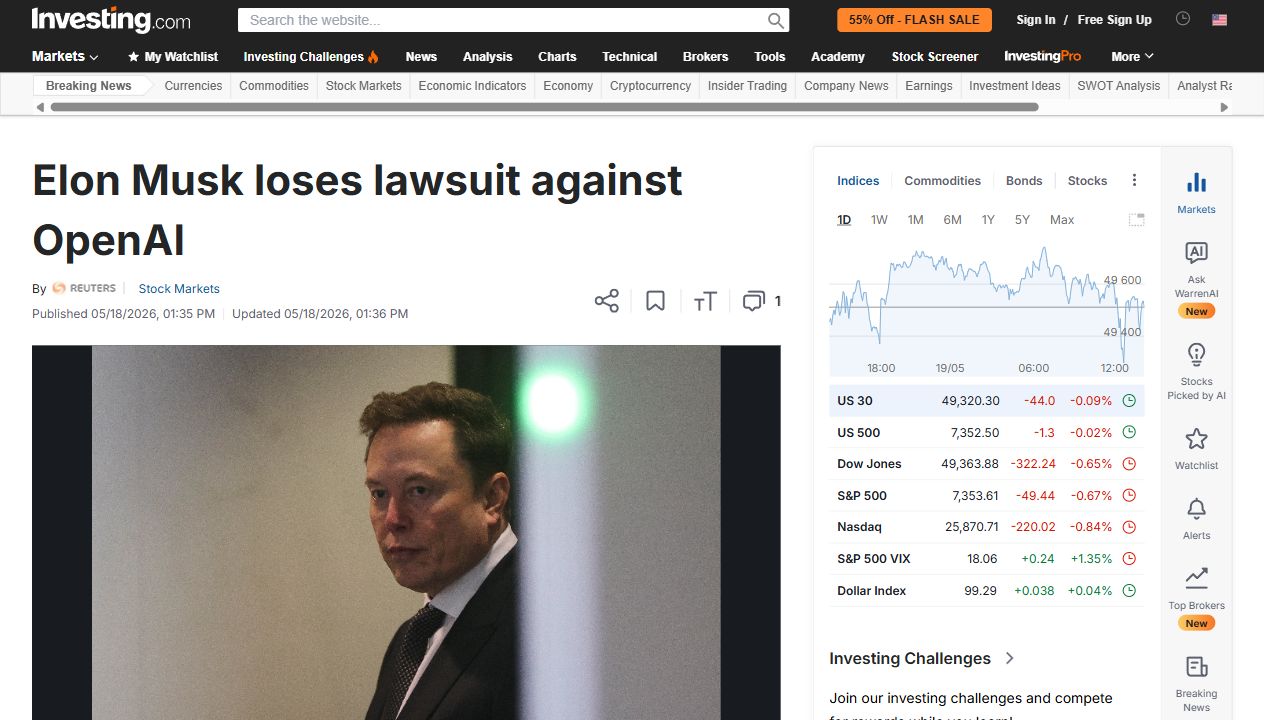Click the Nasdaq index row name
Image resolution: width=1264 pixels, height=720 pixels.
click(859, 527)
